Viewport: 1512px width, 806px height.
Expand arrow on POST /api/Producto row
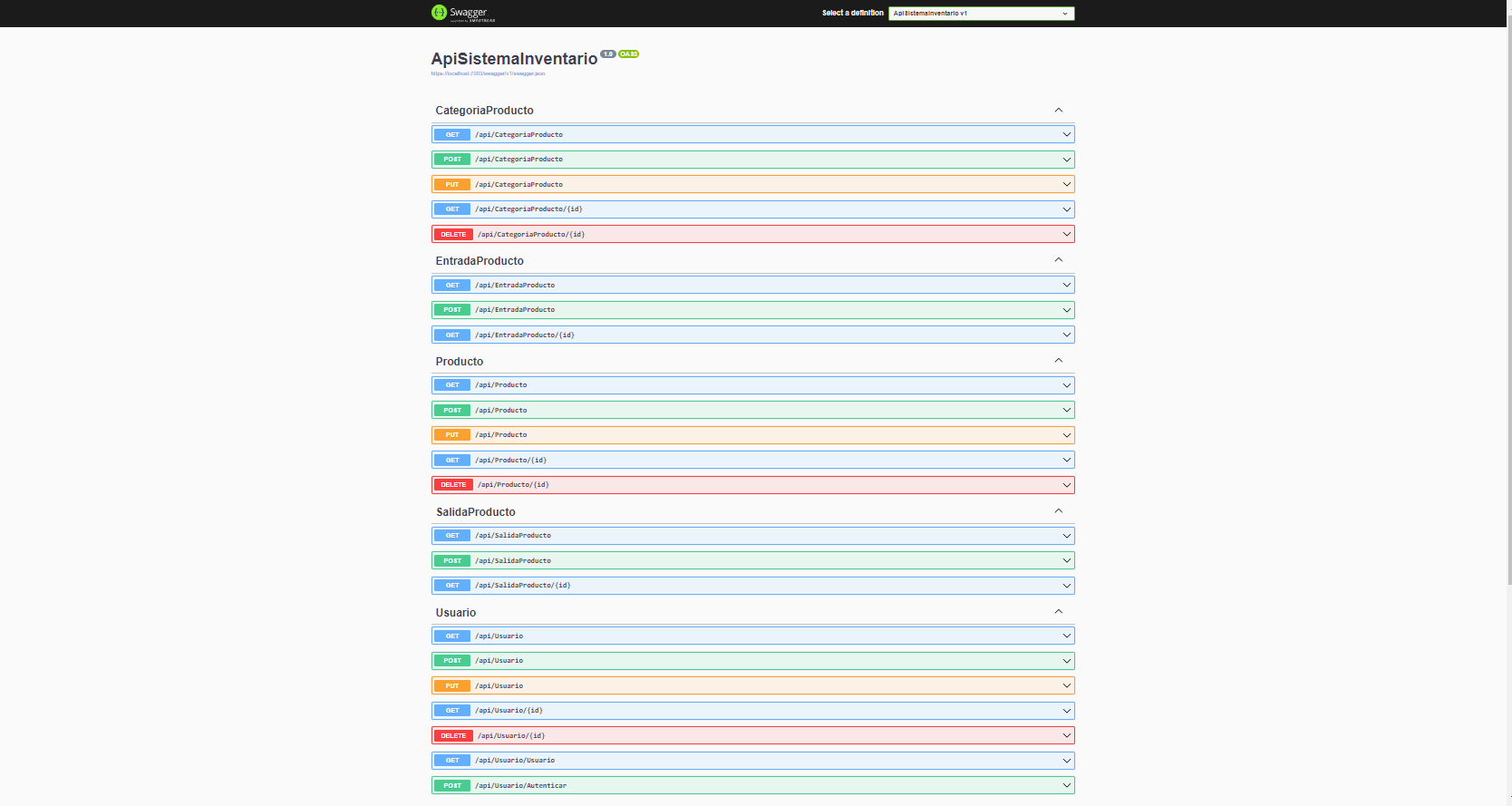coord(1066,410)
